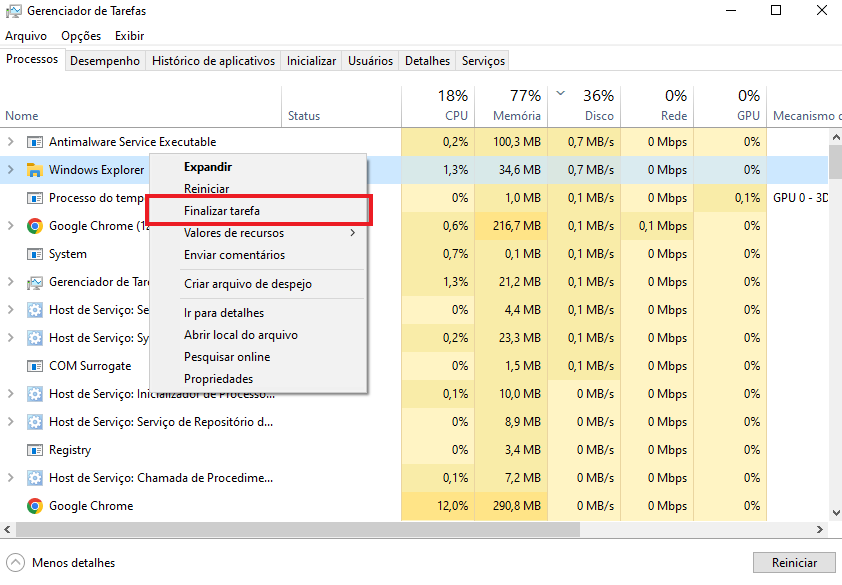Viewport: 842px width, 585px height.
Task: Open the Arquivo menu
Action: point(26,36)
